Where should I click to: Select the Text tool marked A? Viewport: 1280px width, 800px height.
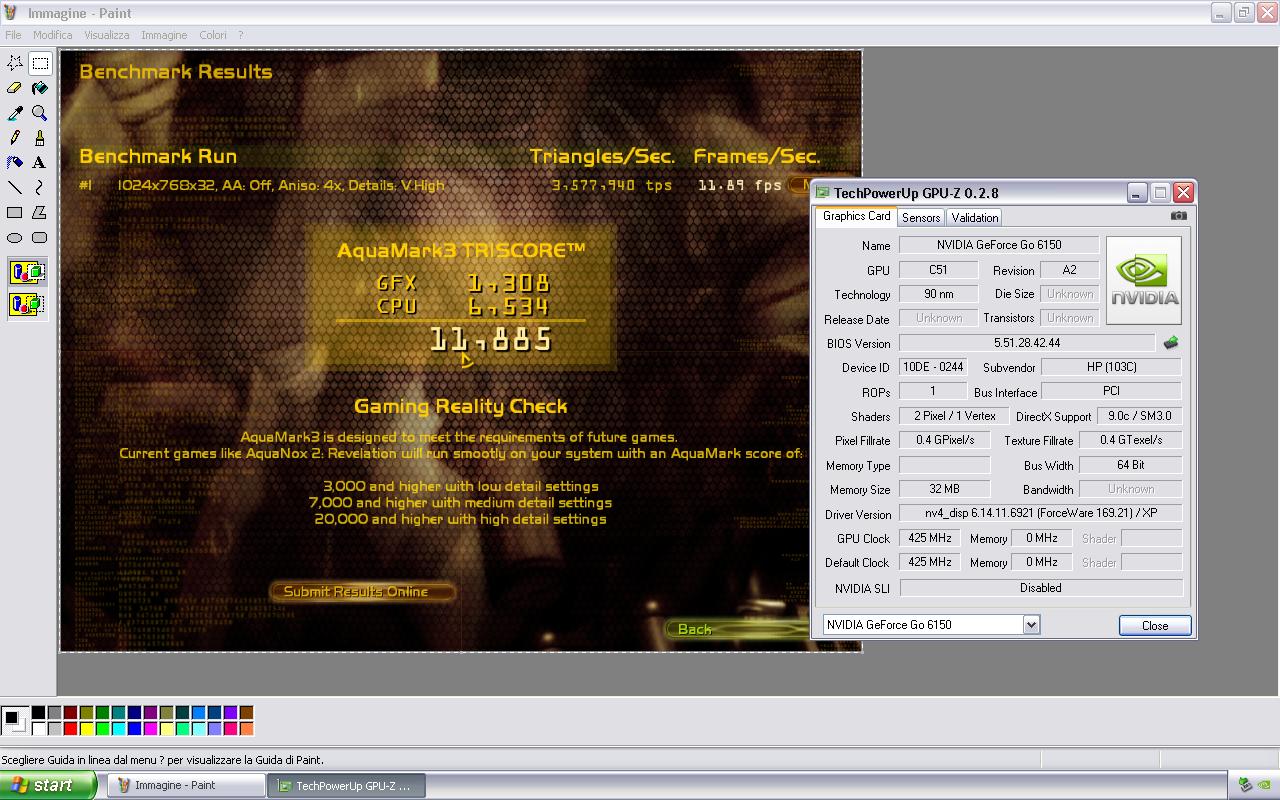(x=40, y=162)
